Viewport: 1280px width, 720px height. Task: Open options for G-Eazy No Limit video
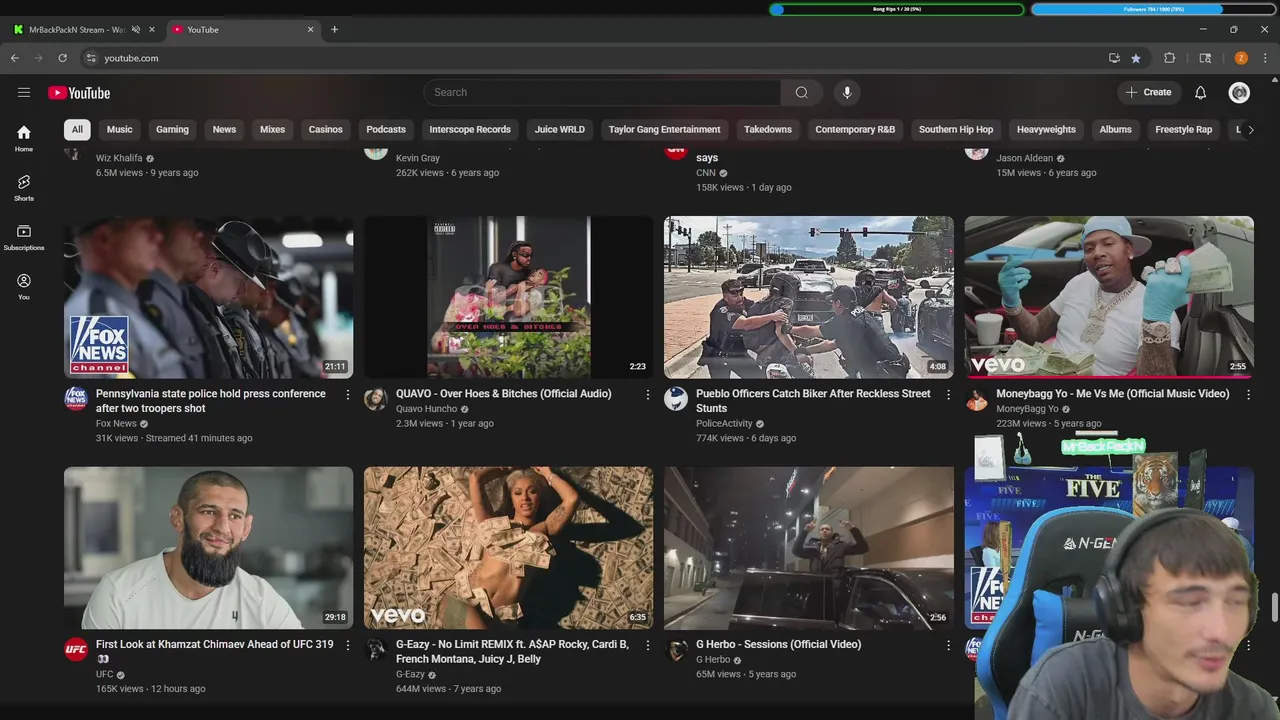pyautogui.click(x=648, y=646)
